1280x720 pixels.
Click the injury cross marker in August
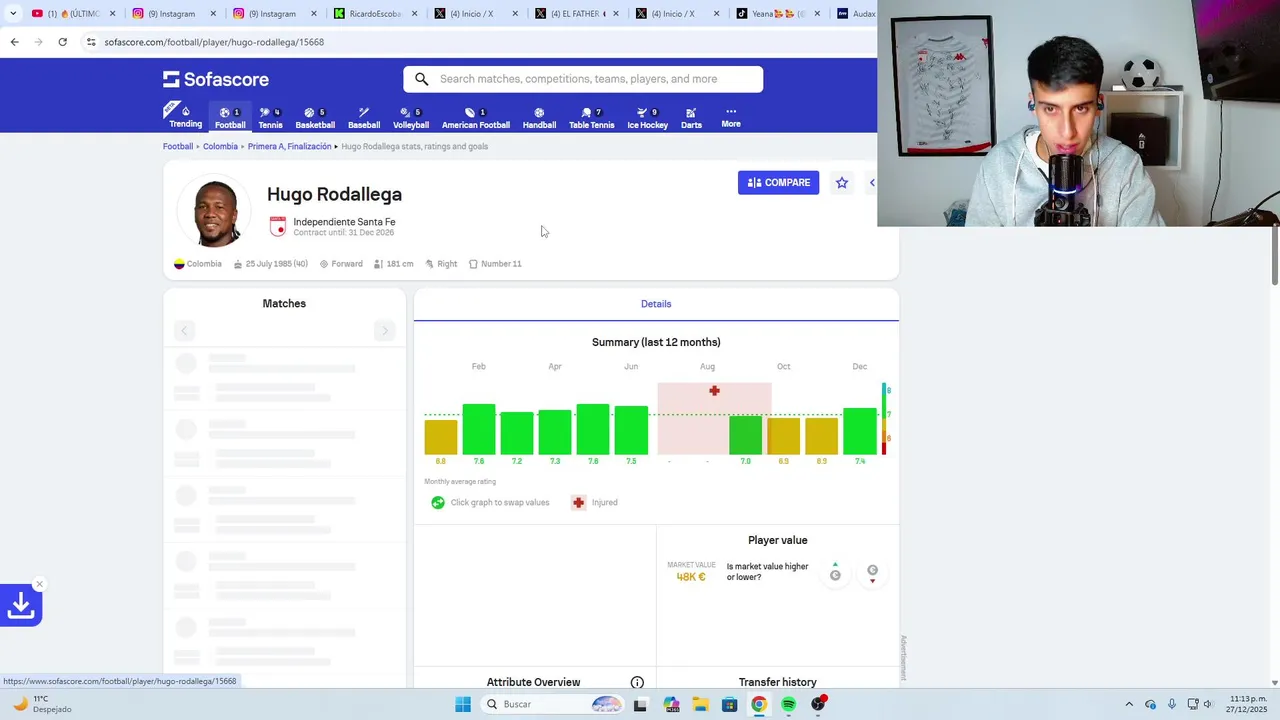pyautogui.click(x=714, y=391)
